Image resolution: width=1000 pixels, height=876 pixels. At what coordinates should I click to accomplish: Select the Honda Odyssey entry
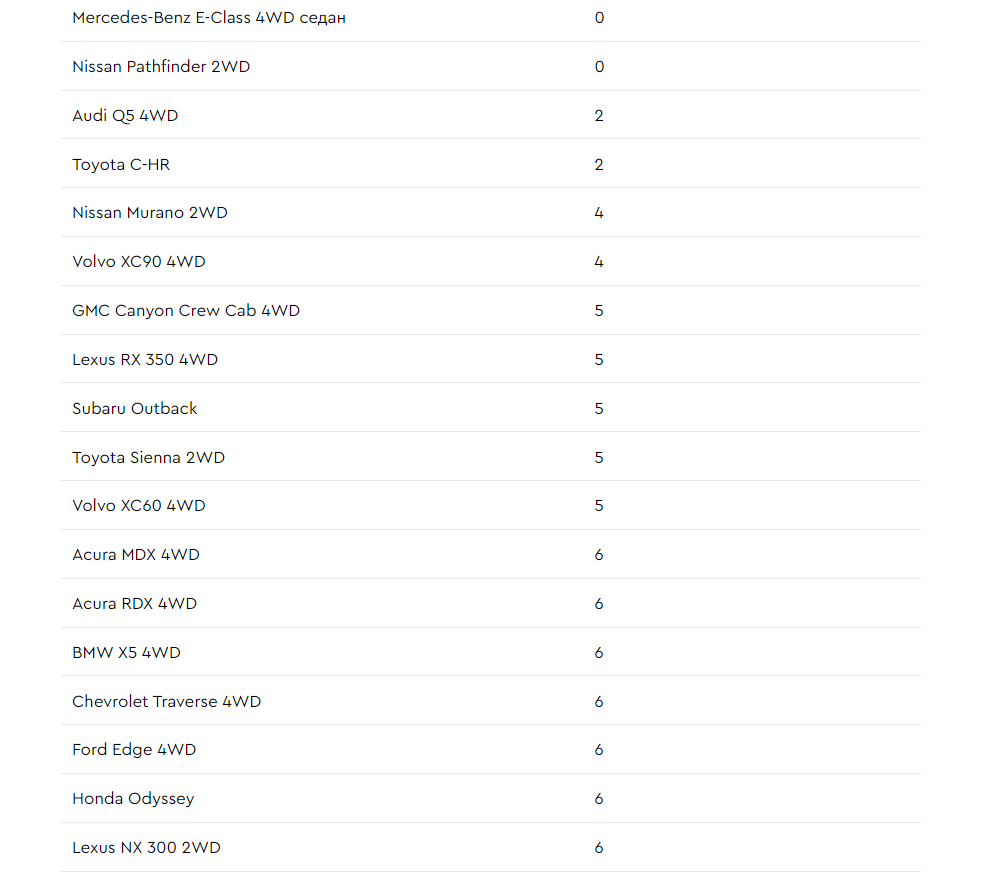[133, 799]
